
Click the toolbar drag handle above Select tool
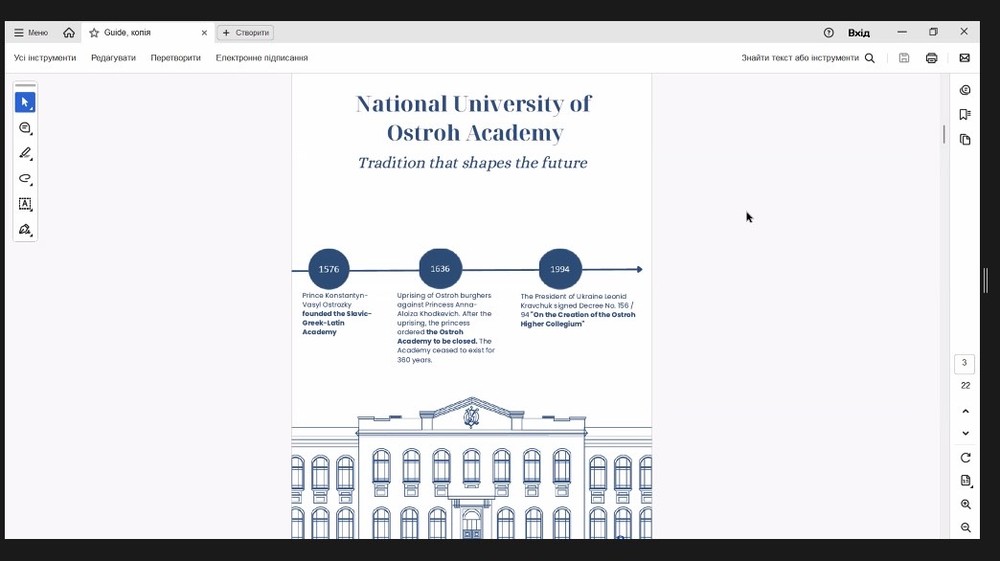pos(25,85)
